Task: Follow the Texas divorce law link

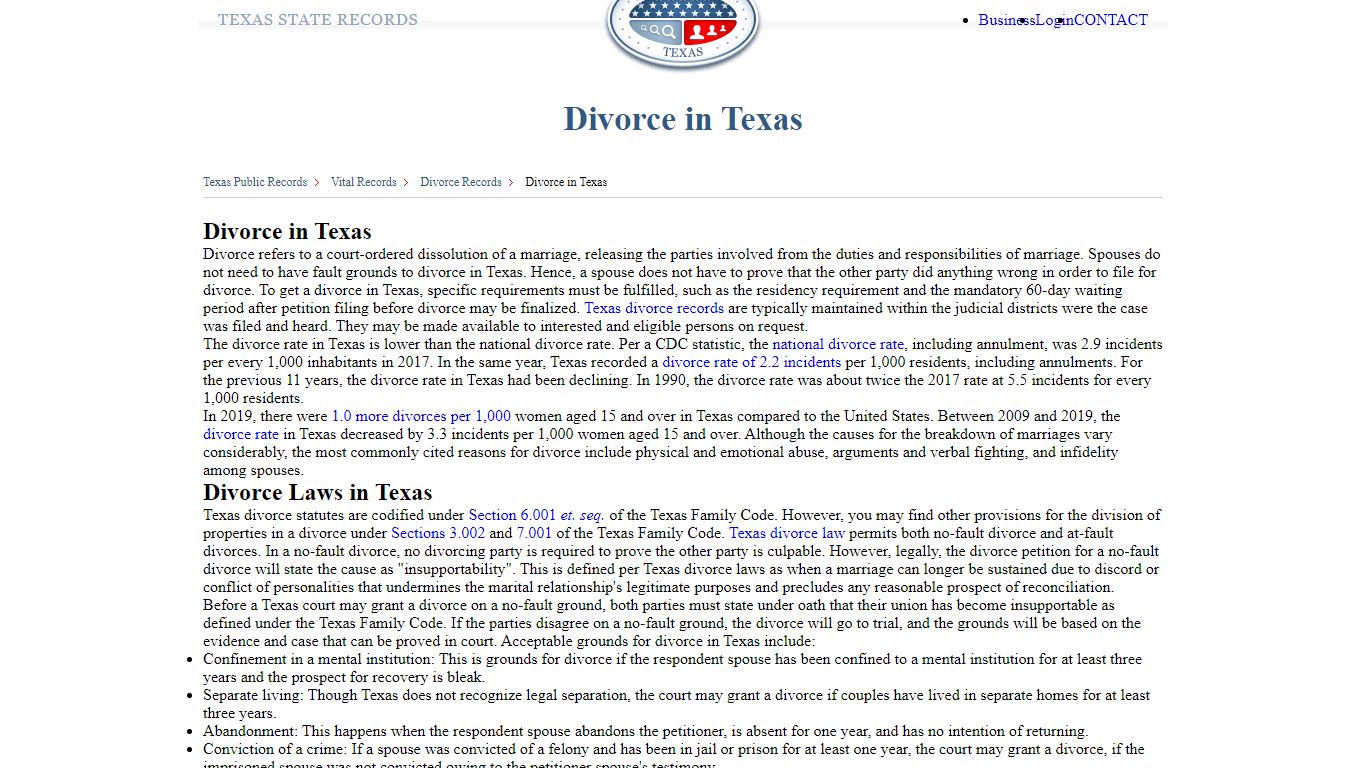Action: click(787, 533)
